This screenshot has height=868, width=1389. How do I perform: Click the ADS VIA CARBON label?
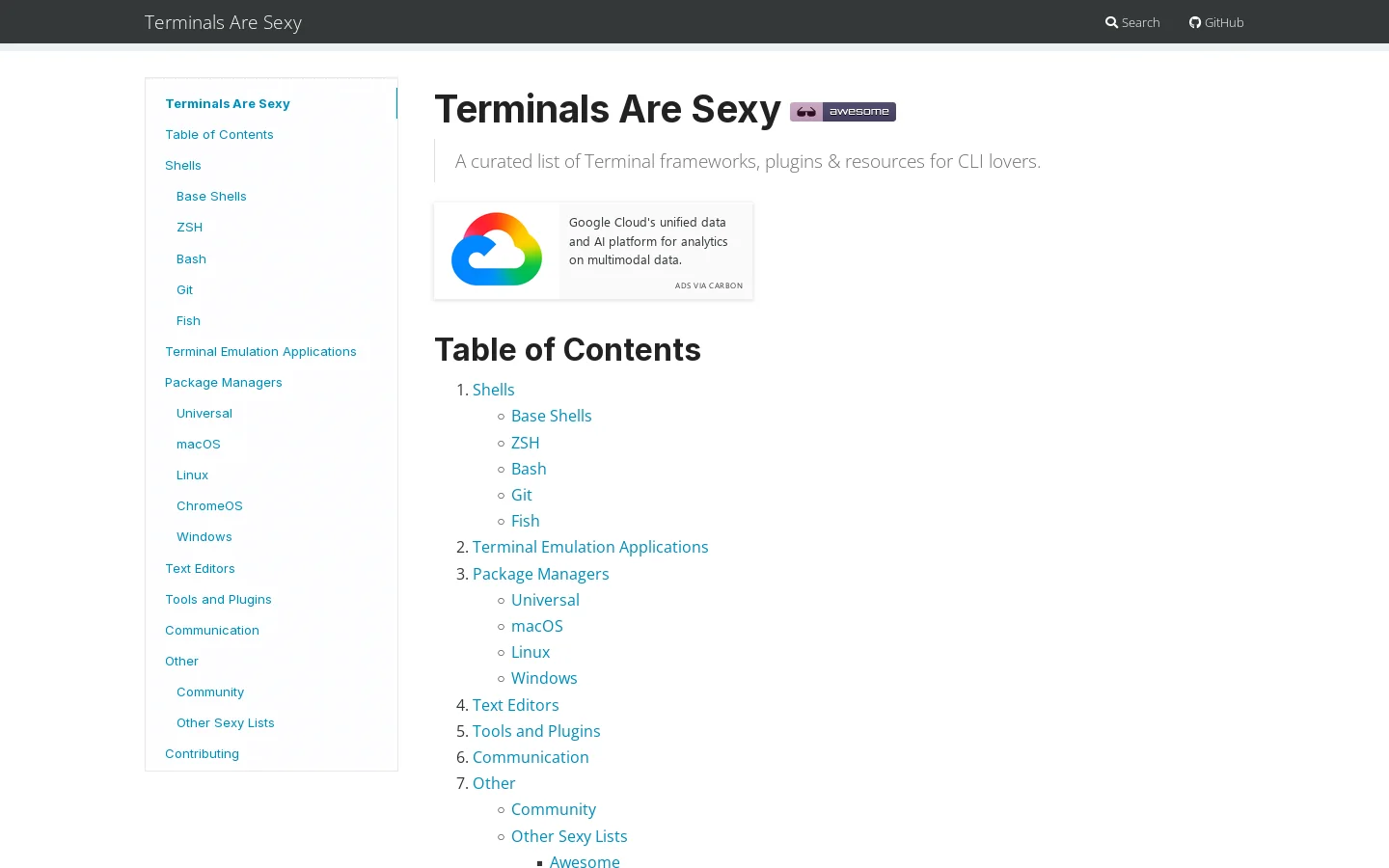(709, 285)
